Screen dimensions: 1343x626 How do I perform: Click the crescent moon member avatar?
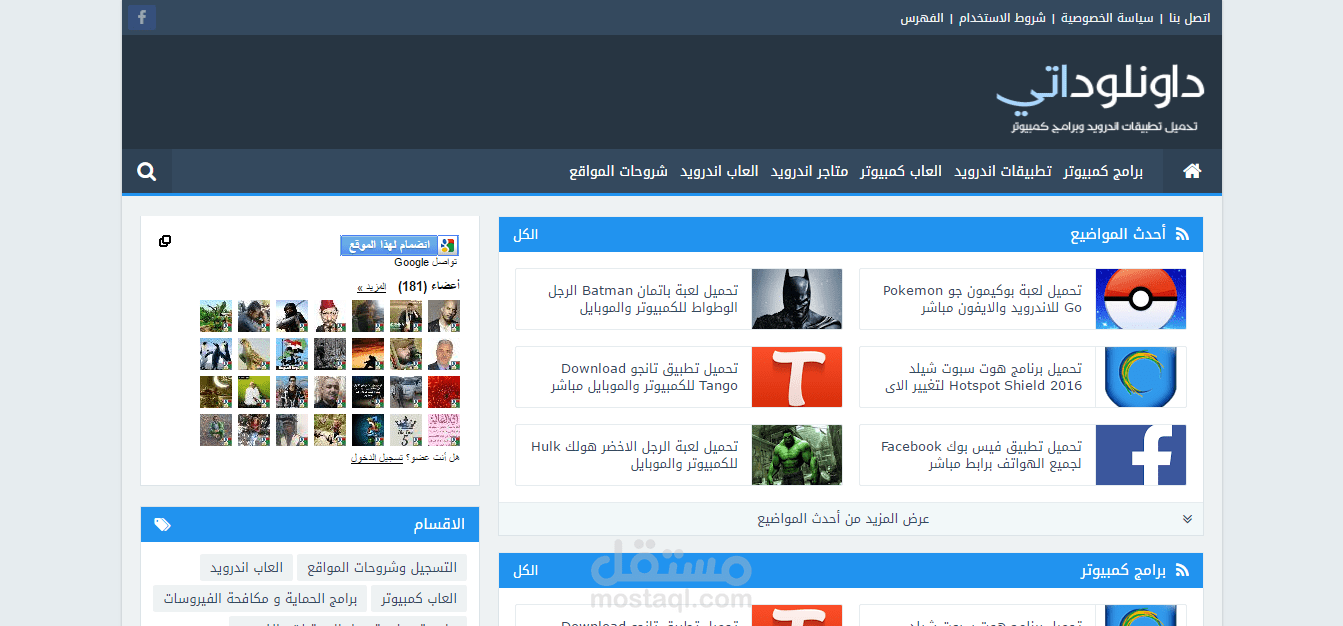pyautogui.click(x=216, y=392)
